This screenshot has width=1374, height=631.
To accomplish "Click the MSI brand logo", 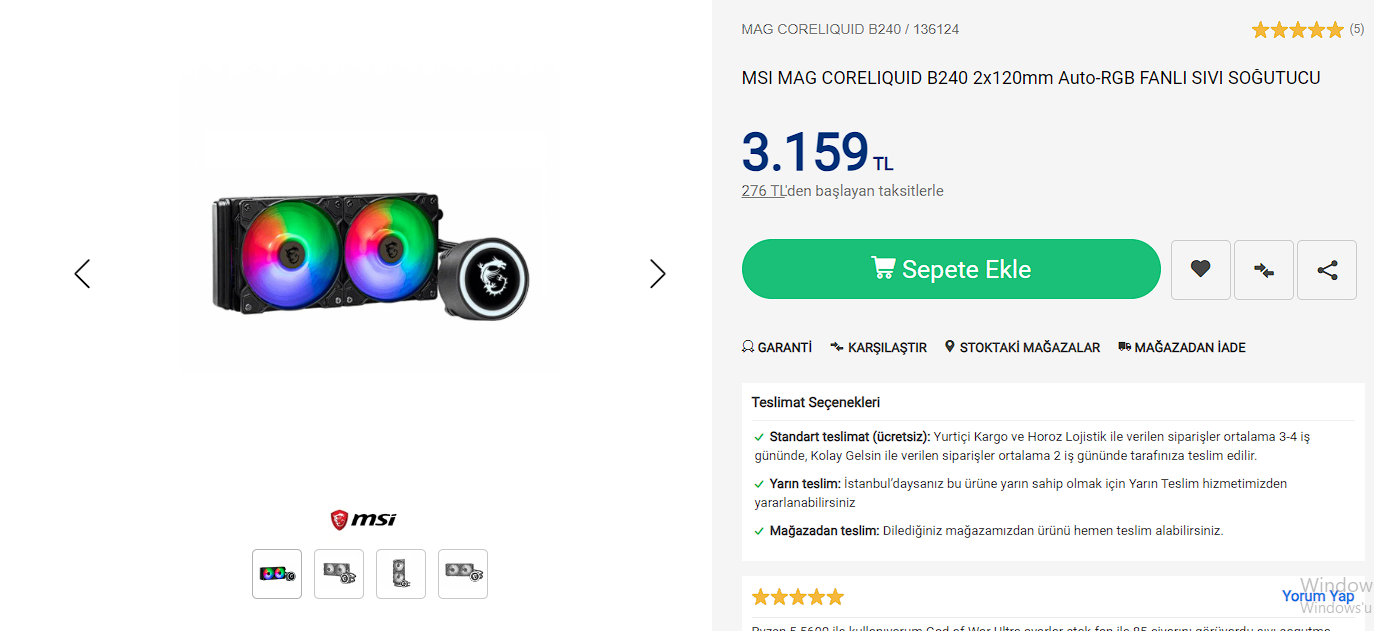I will click(x=363, y=519).
